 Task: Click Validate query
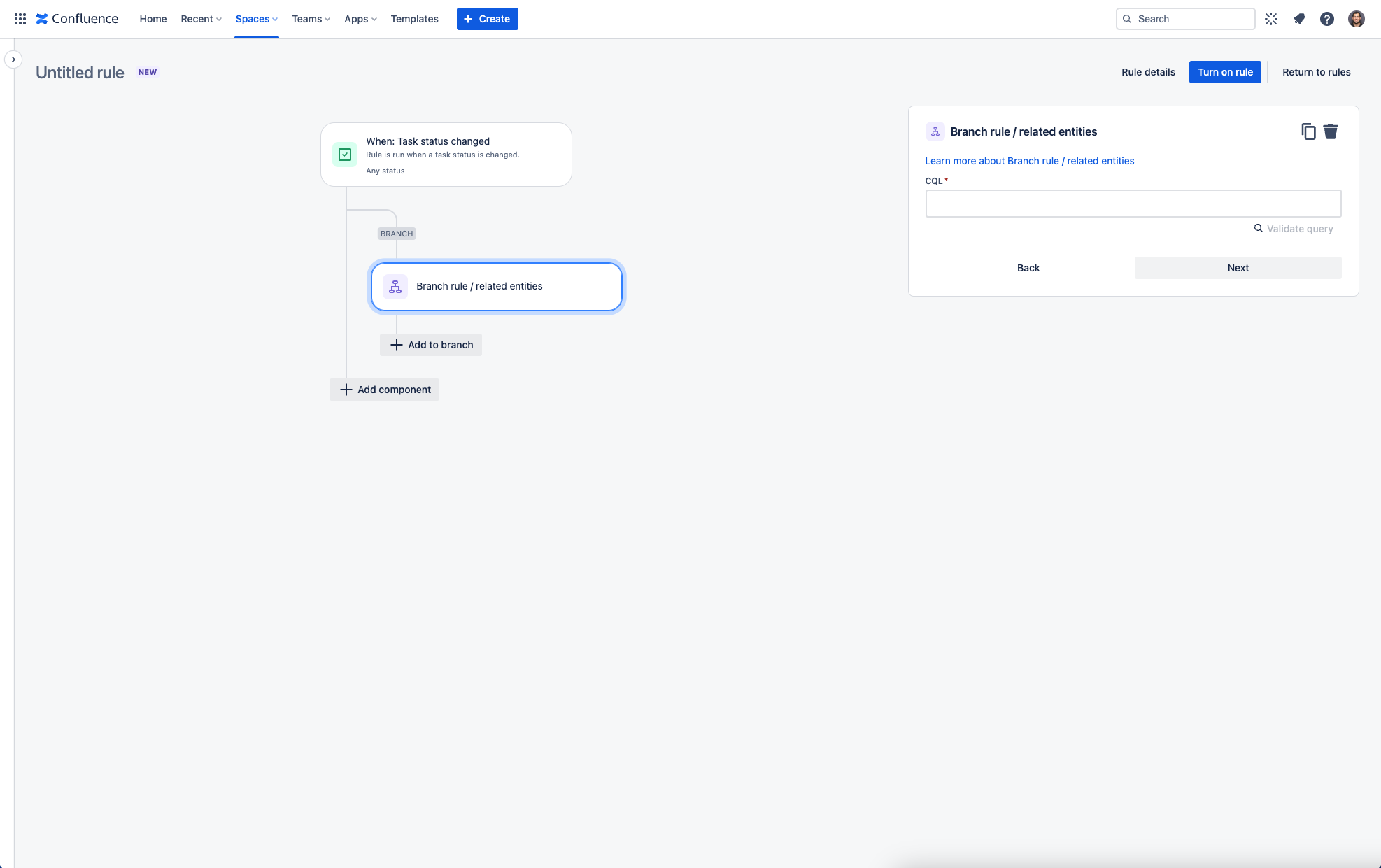[x=1294, y=229]
